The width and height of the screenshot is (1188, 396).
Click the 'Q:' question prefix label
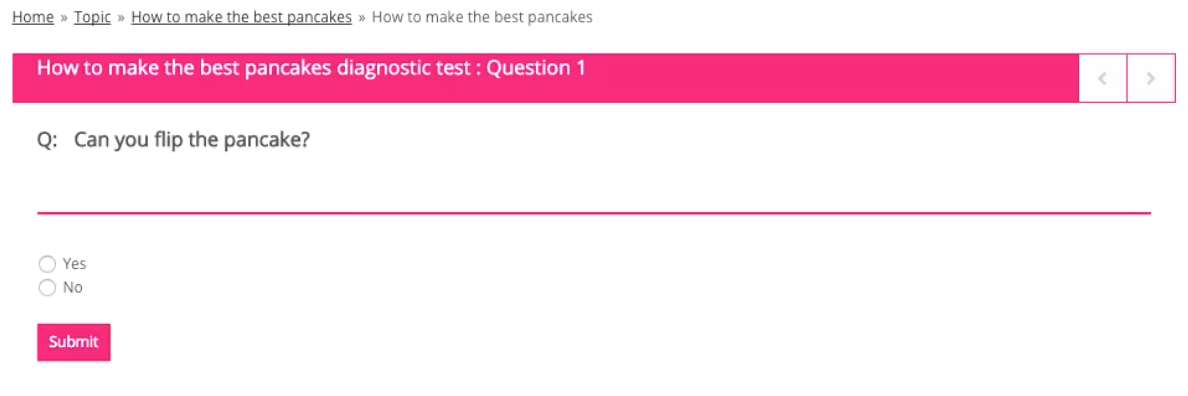click(48, 140)
